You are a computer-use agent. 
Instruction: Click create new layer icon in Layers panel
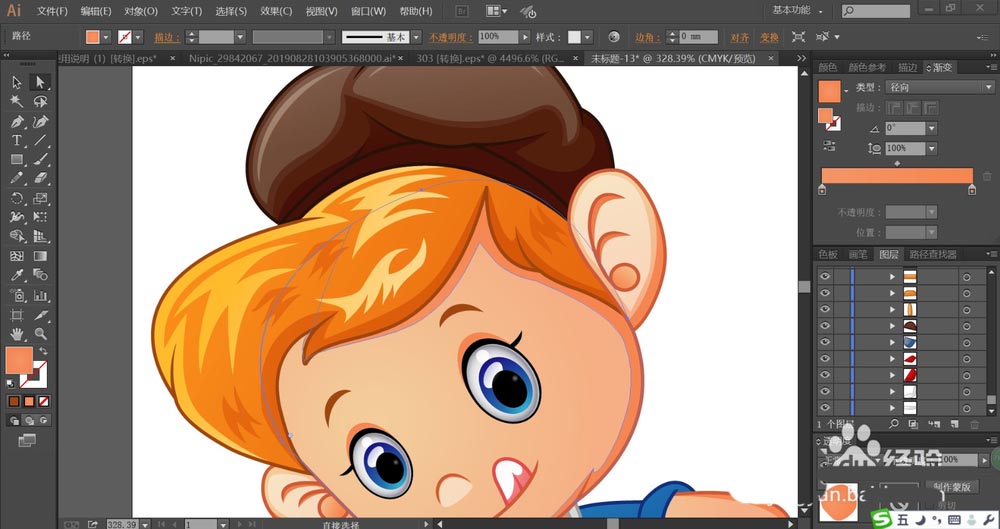pos(954,424)
